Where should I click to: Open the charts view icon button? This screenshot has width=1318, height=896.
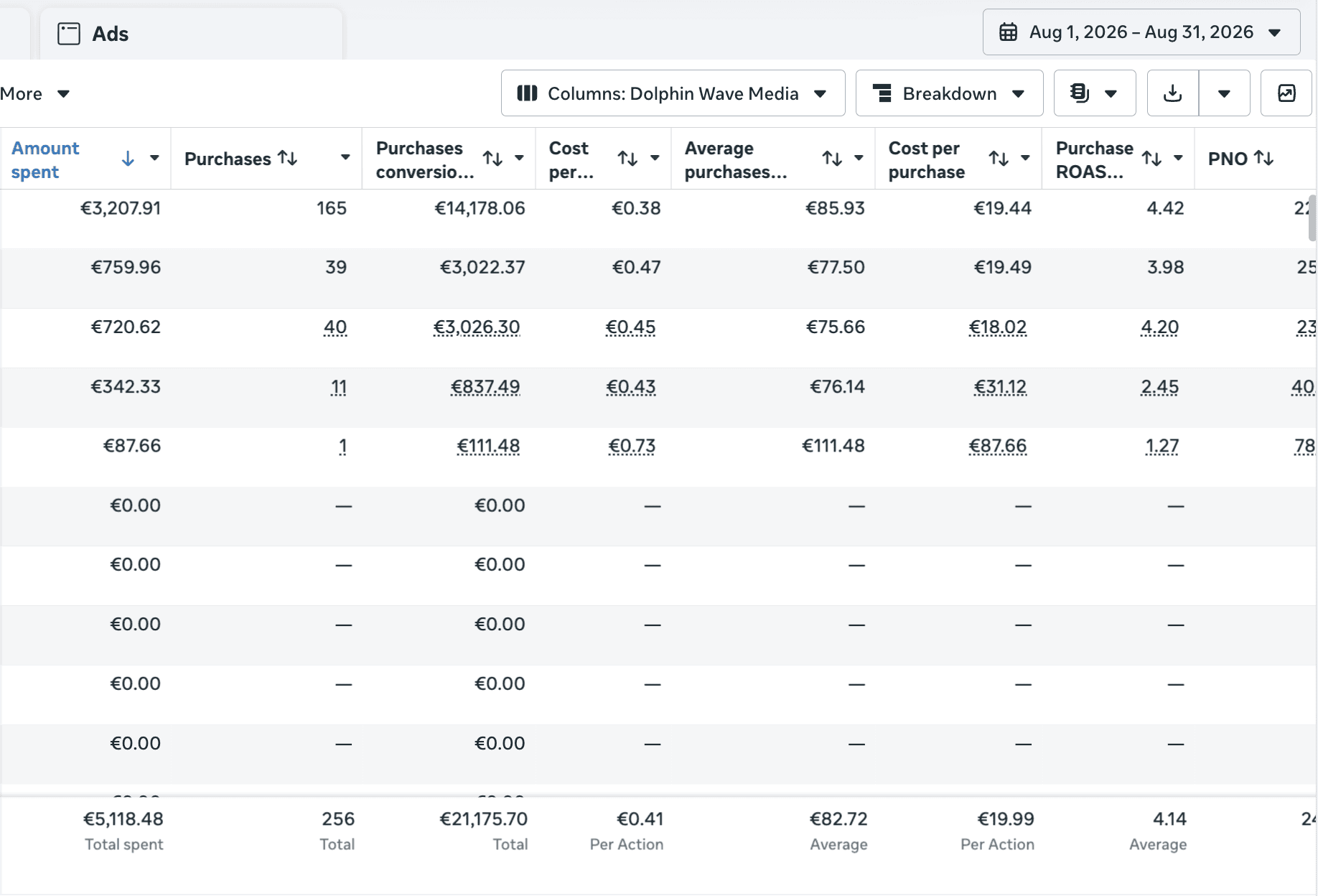[x=1286, y=93]
